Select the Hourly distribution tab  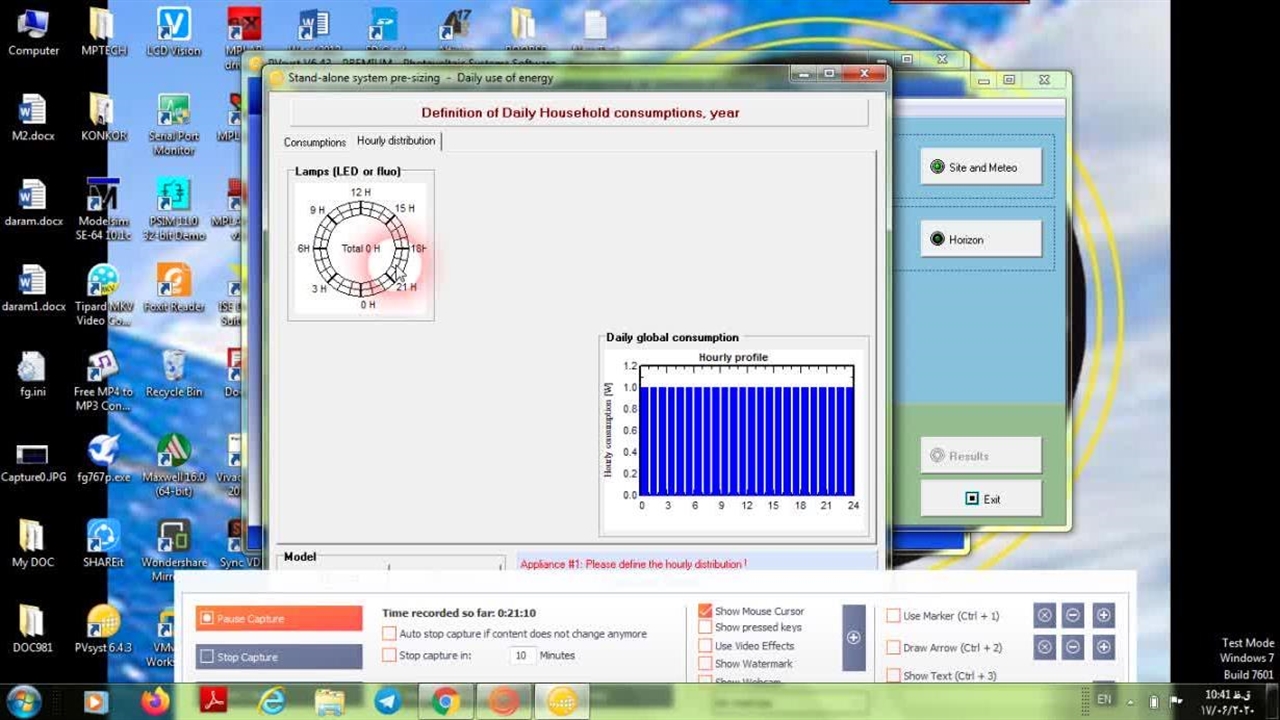pos(396,141)
